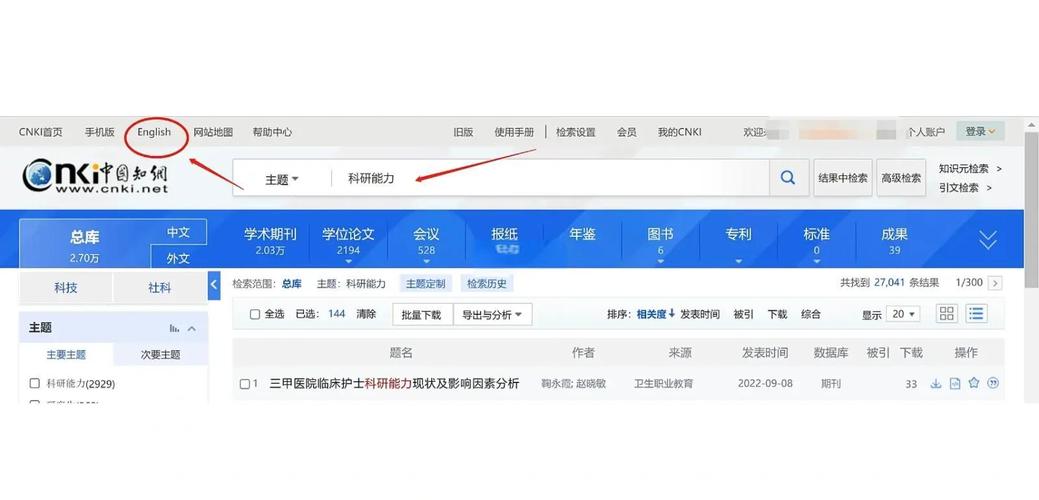Image resolution: width=1039 pixels, height=500 pixels.
Task: Select the 会议 tab
Action: (x=426, y=241)
